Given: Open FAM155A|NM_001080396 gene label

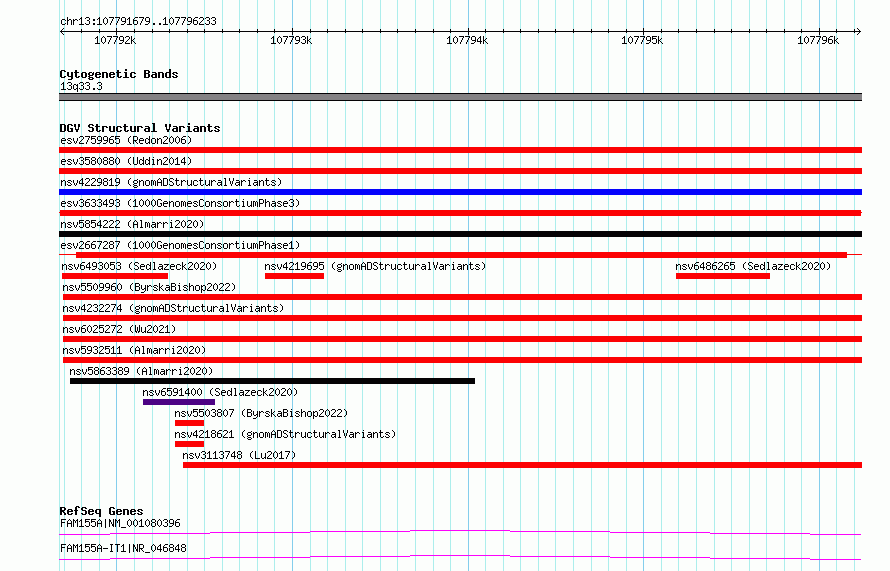Looking at the screenshot, I should coord(120,523).
